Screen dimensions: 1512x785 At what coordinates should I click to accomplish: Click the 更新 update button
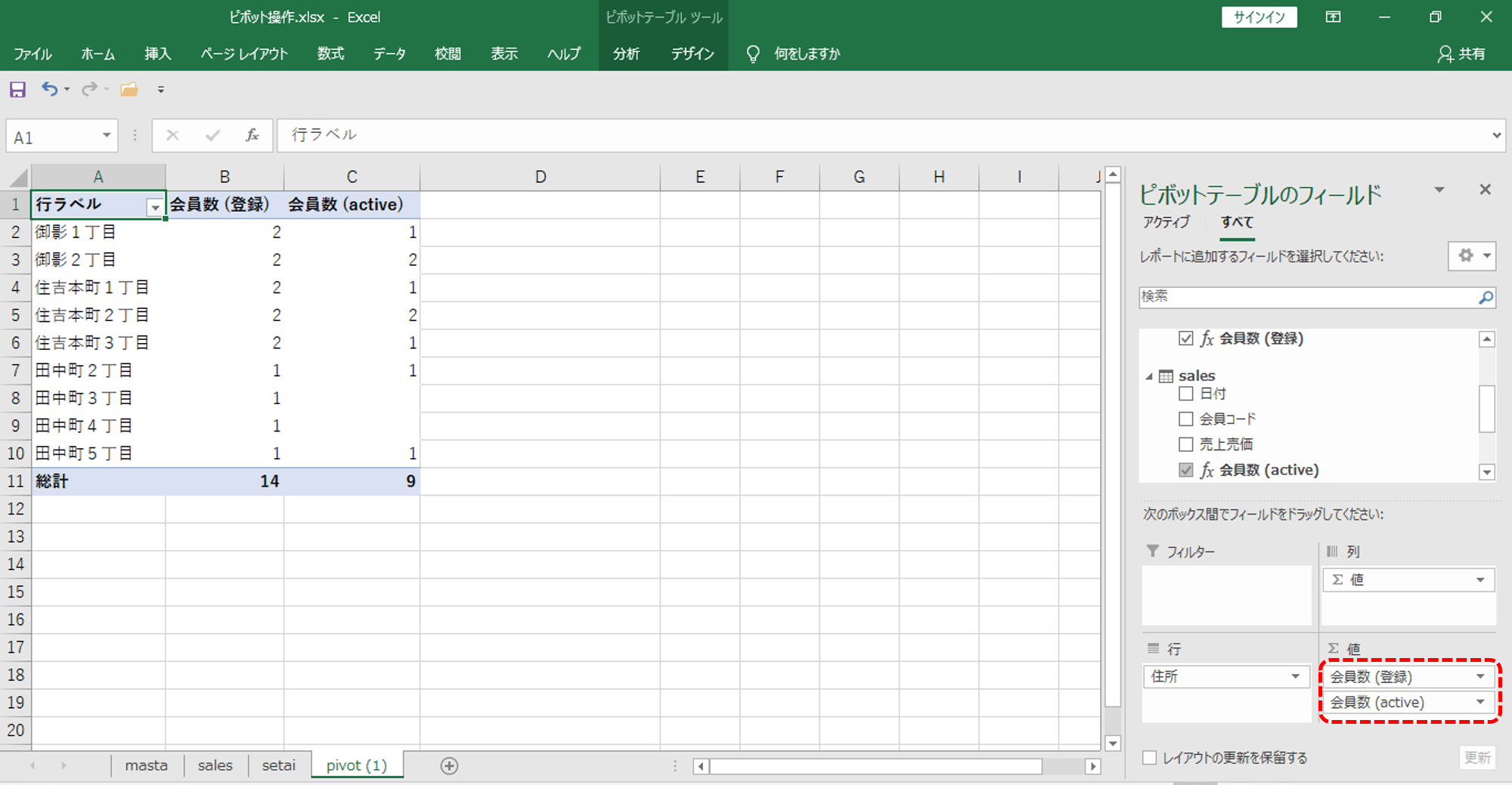[1477, 758]
